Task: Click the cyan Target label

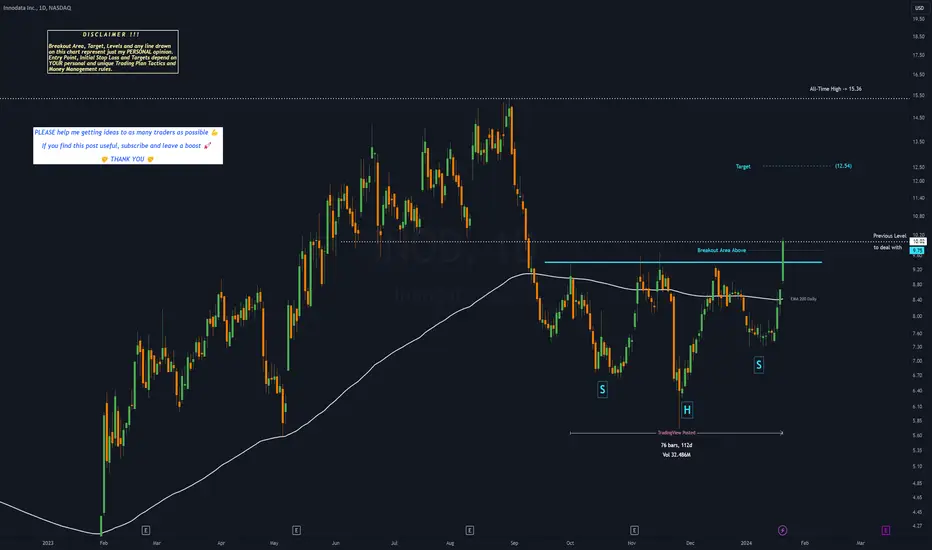Action: (x=743, y=166)
